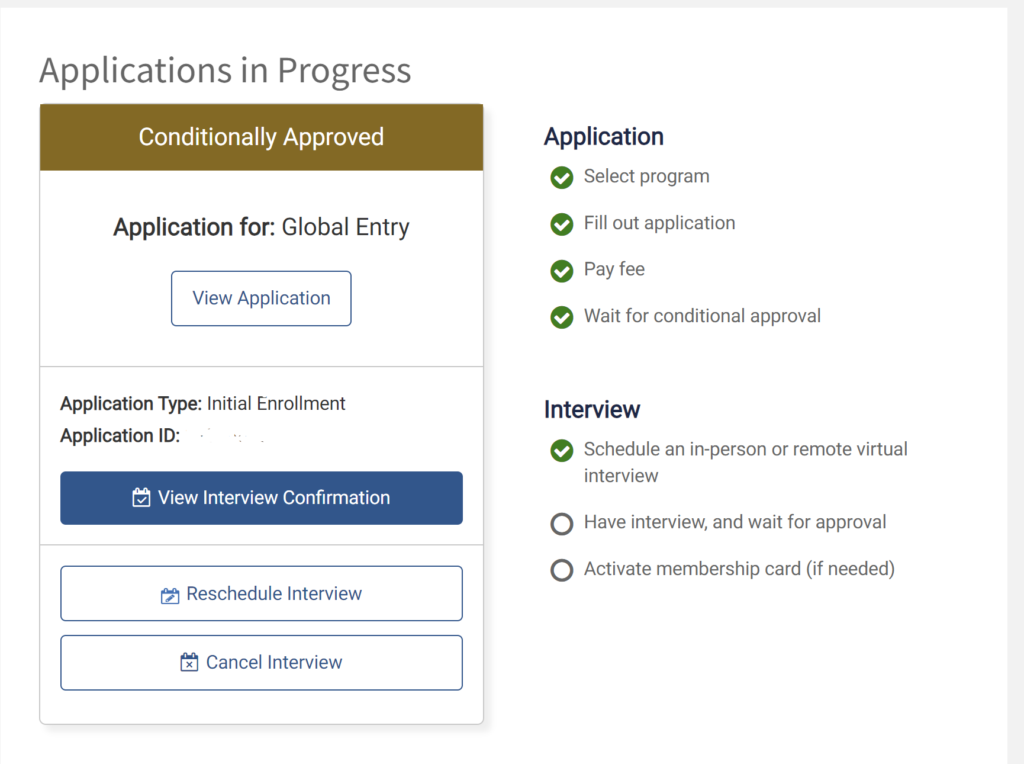Screen dimensions: 1024x764
Task: Click the Application ID label
Action: pos(120,436)
